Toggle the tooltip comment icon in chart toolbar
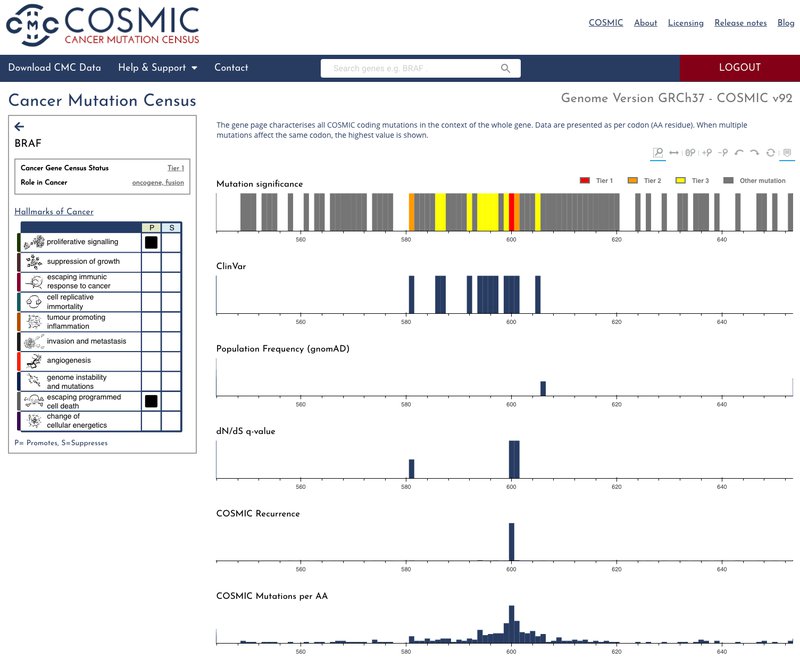 pyautogui.click(x=787, y=153)
